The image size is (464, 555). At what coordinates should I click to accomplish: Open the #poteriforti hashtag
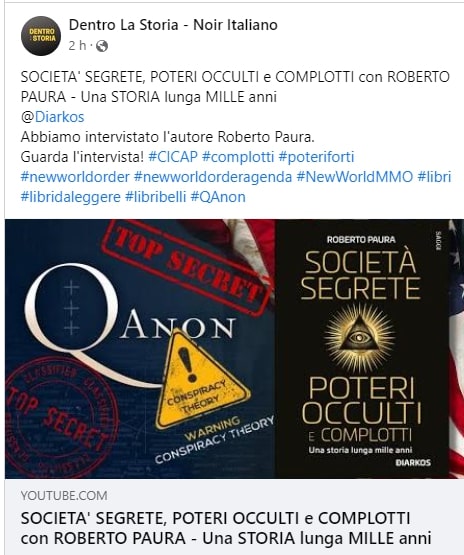pos(316,157)
